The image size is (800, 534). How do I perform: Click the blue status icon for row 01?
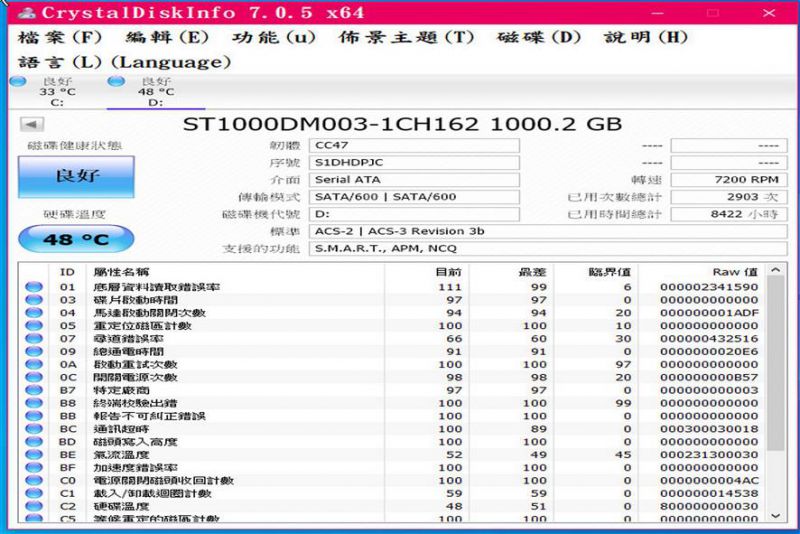34,287
